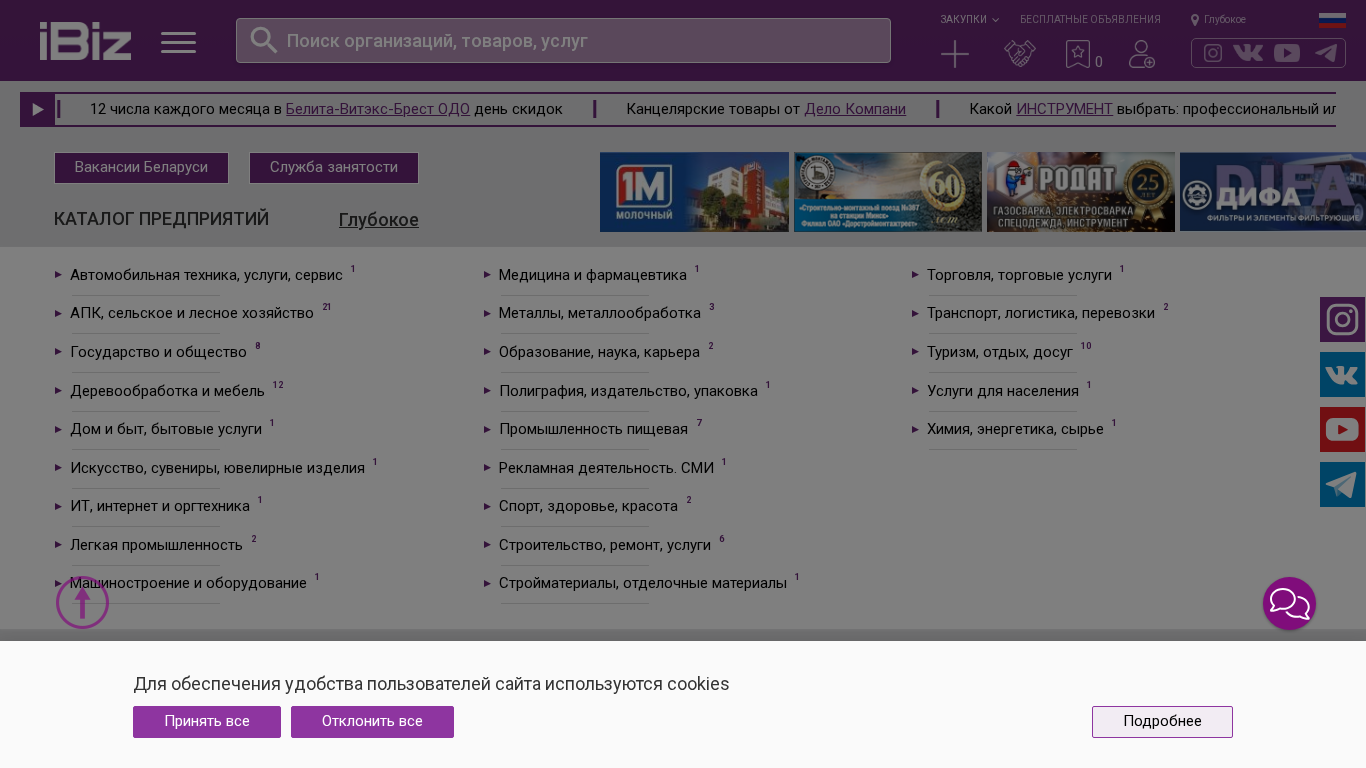The image size is (1366, 768).
Task: Open Рекламная деятельность. СМИ category
Action: (x=606, y=468)
